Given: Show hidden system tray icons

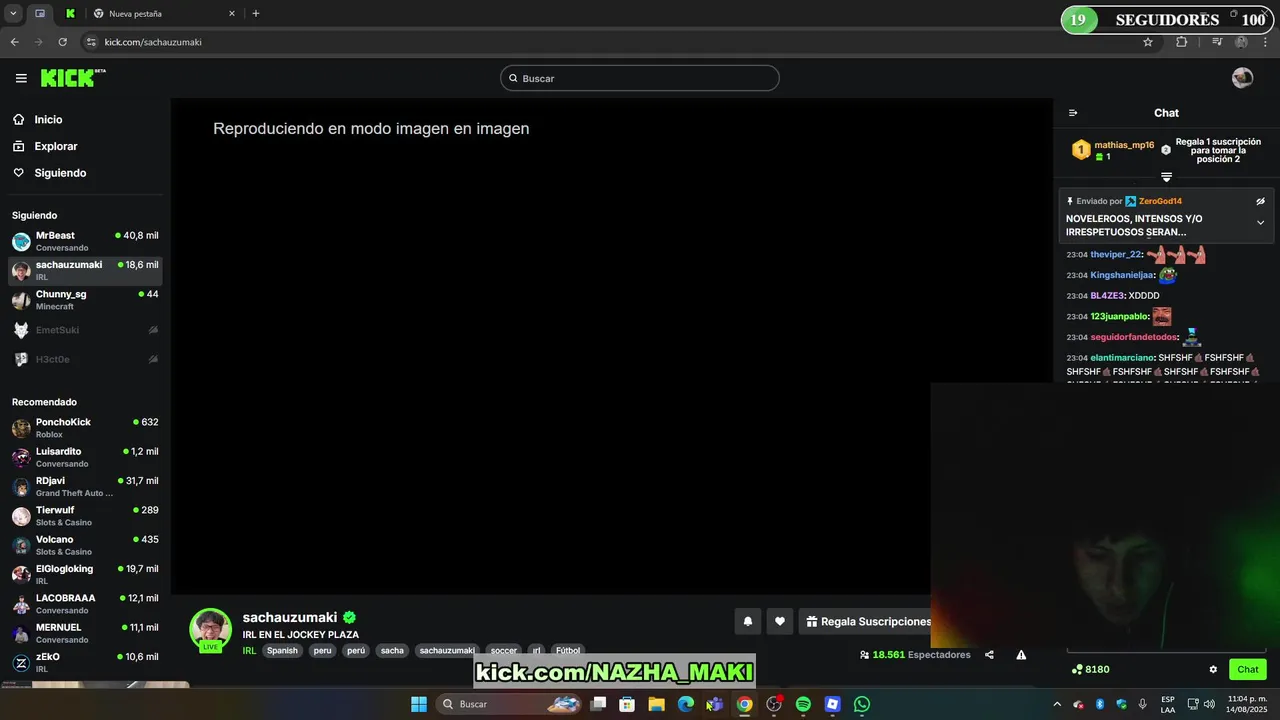Looking at the screenshot, I should click(x=1056, y=704).
